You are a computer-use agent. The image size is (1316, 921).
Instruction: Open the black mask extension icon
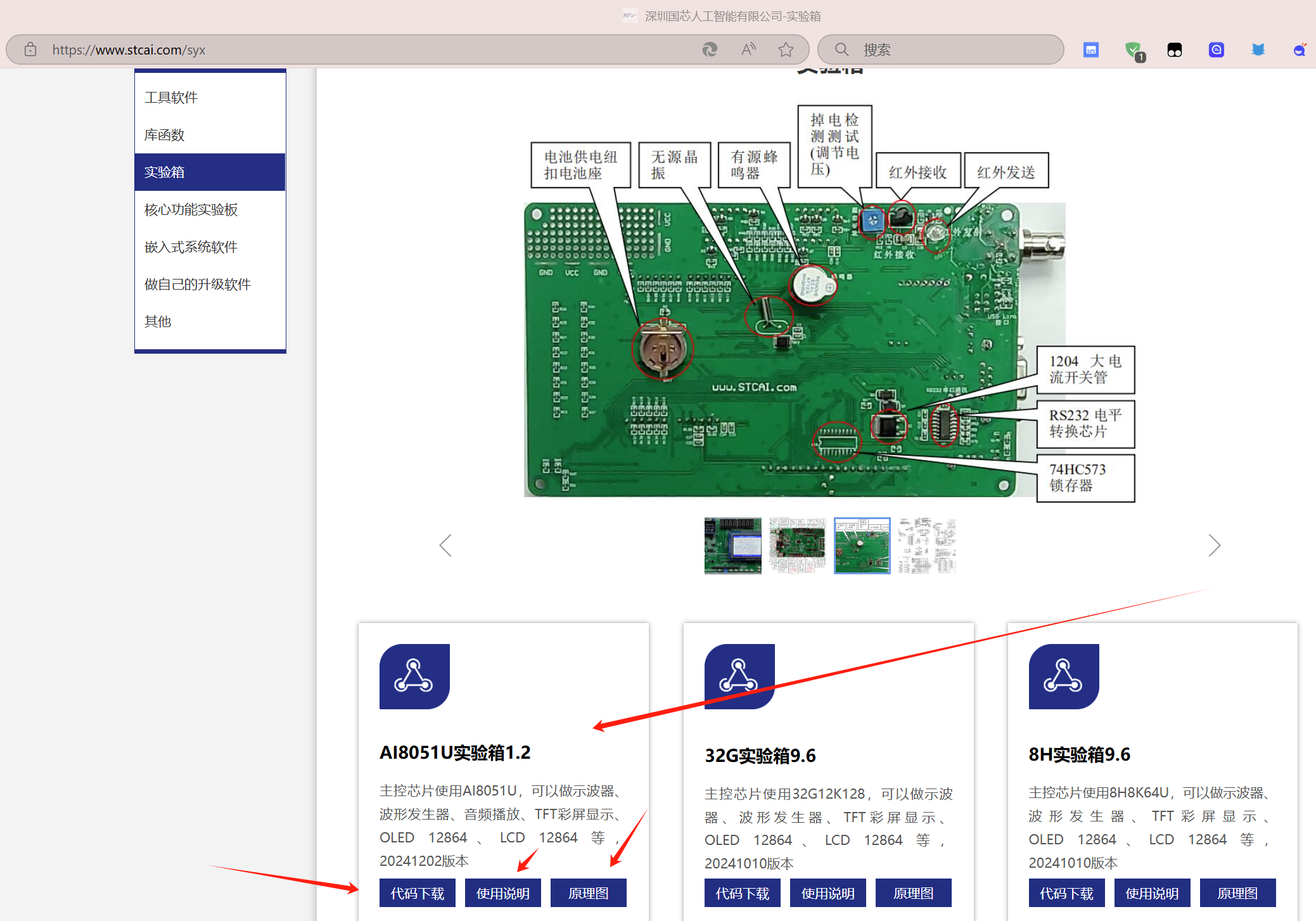(1175, 49)
